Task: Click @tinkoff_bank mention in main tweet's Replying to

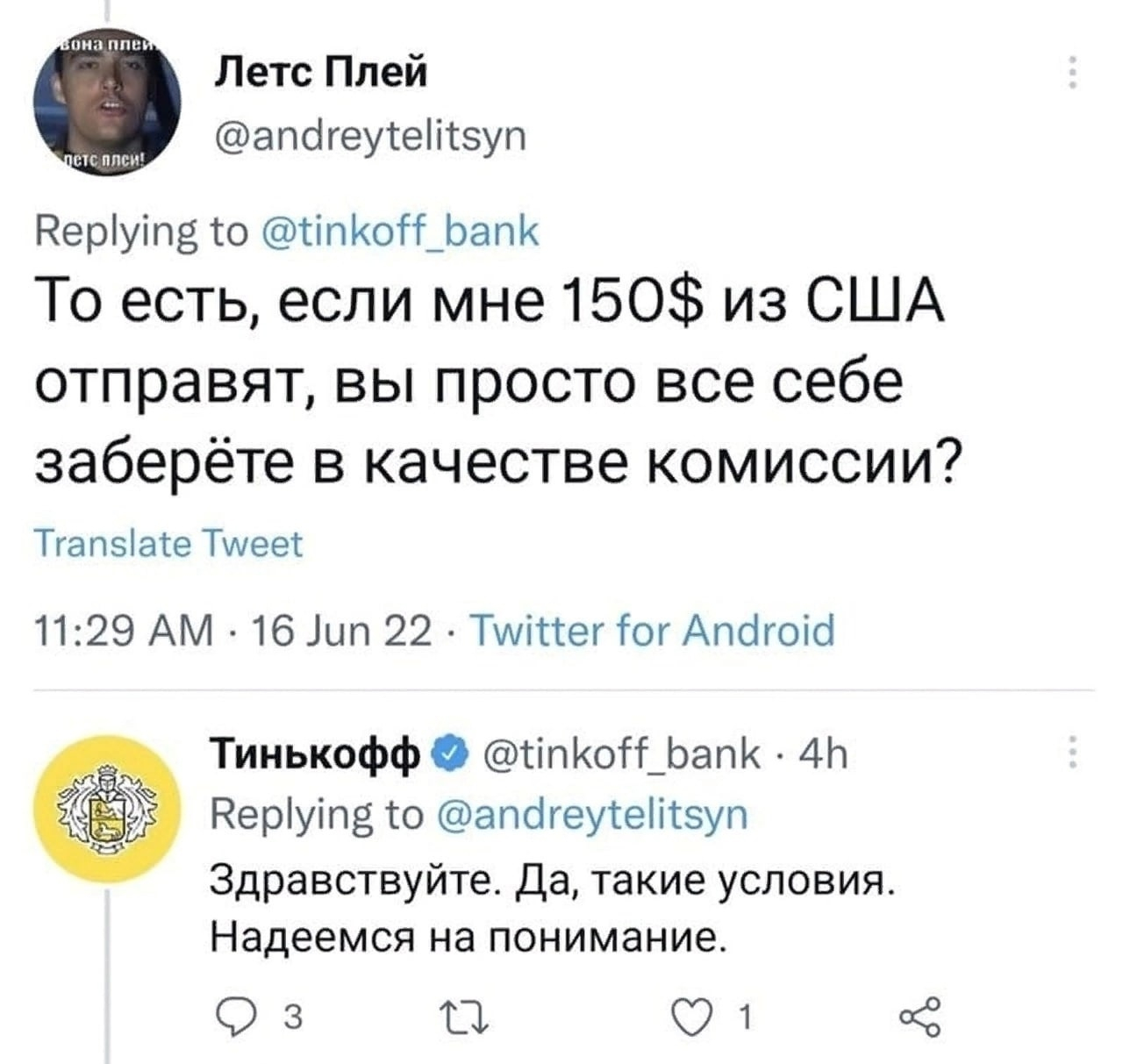Action: click(401, 232)
